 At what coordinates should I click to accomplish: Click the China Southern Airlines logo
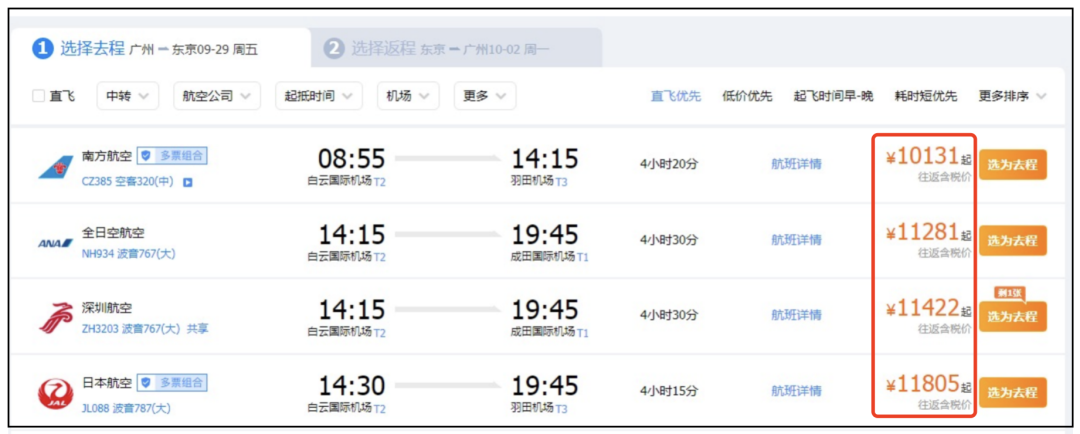tap(55, 166)
